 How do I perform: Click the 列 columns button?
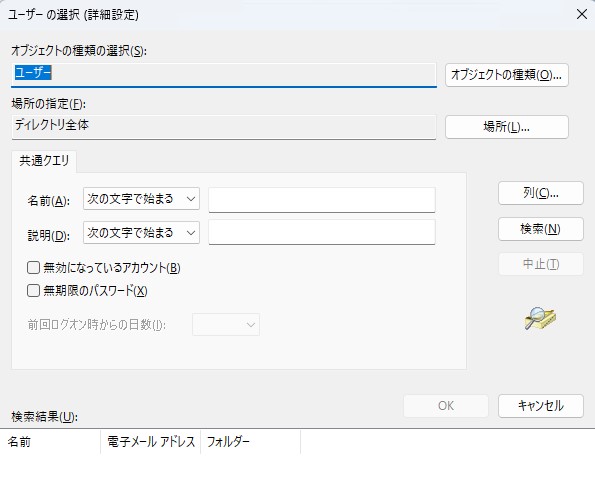click(540, 193)
